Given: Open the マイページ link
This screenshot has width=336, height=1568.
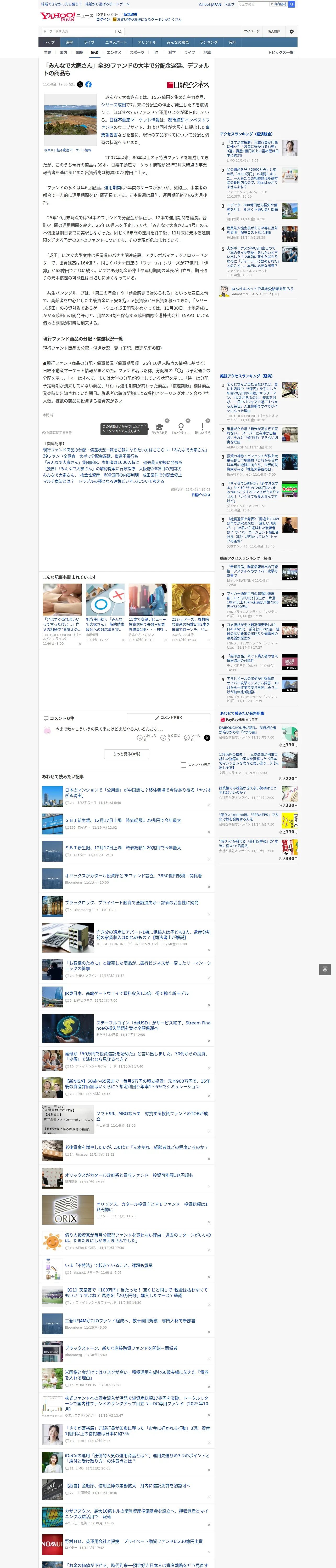Looking at the screenshot, I should [251, 32].
